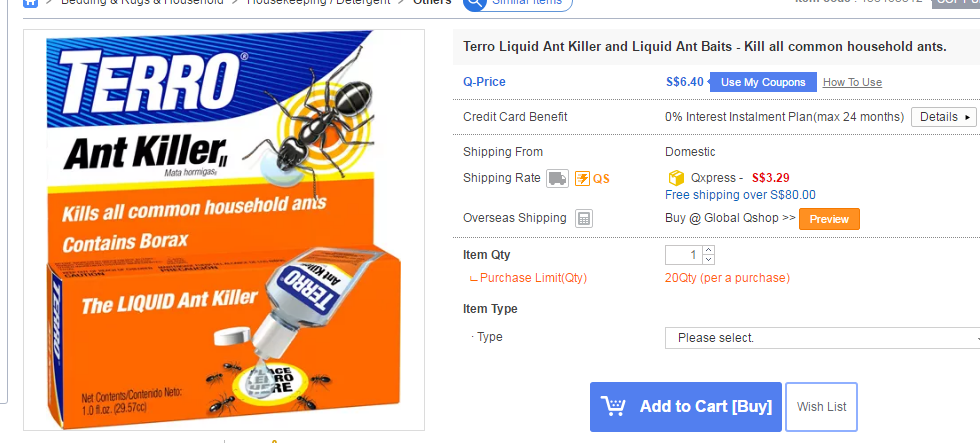Click the Free shipping over S$80.00 link
This screenshot has height=443, width=980.
pos(740,195)
